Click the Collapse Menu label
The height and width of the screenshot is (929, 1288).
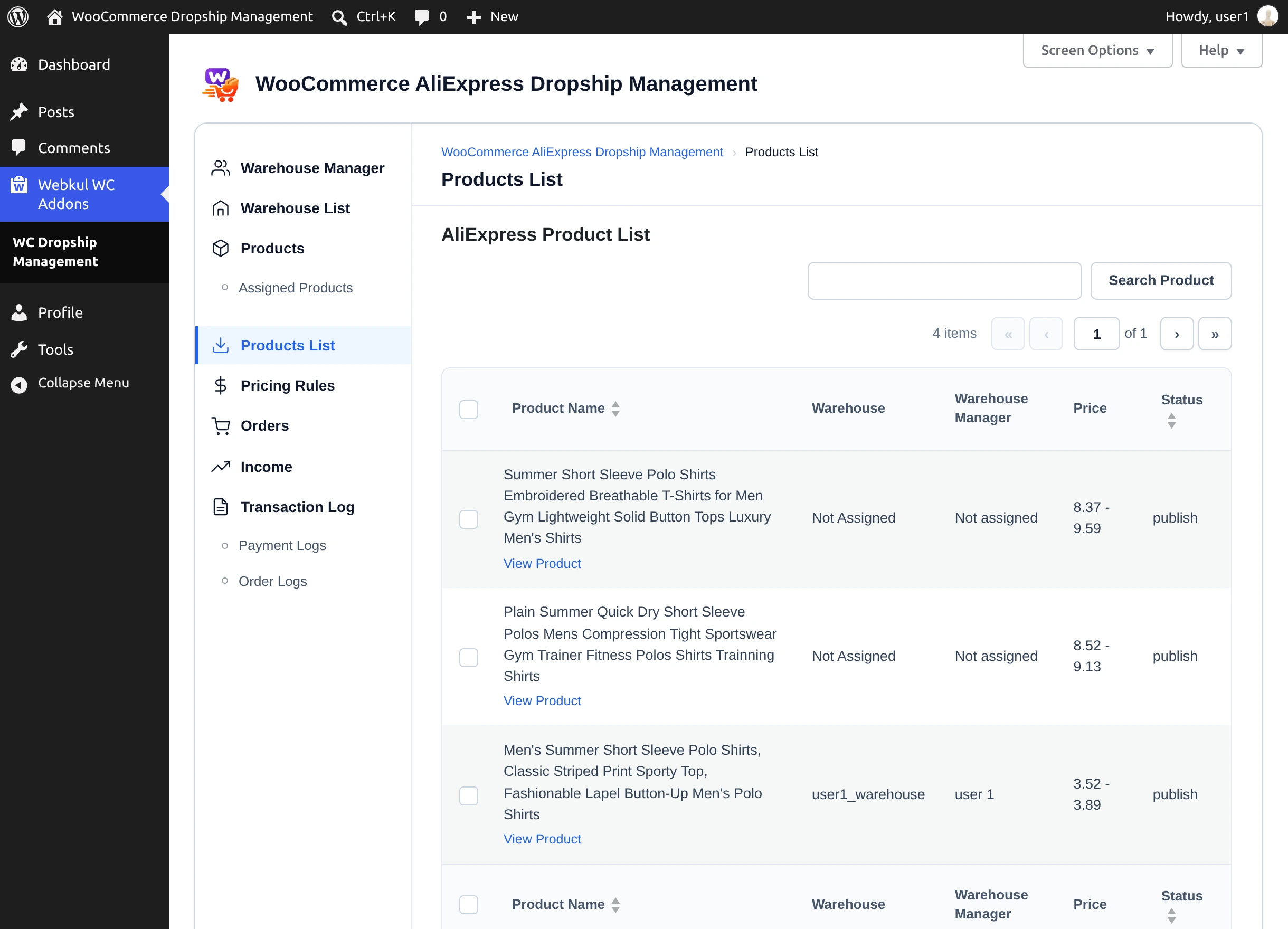click(83, 383)
